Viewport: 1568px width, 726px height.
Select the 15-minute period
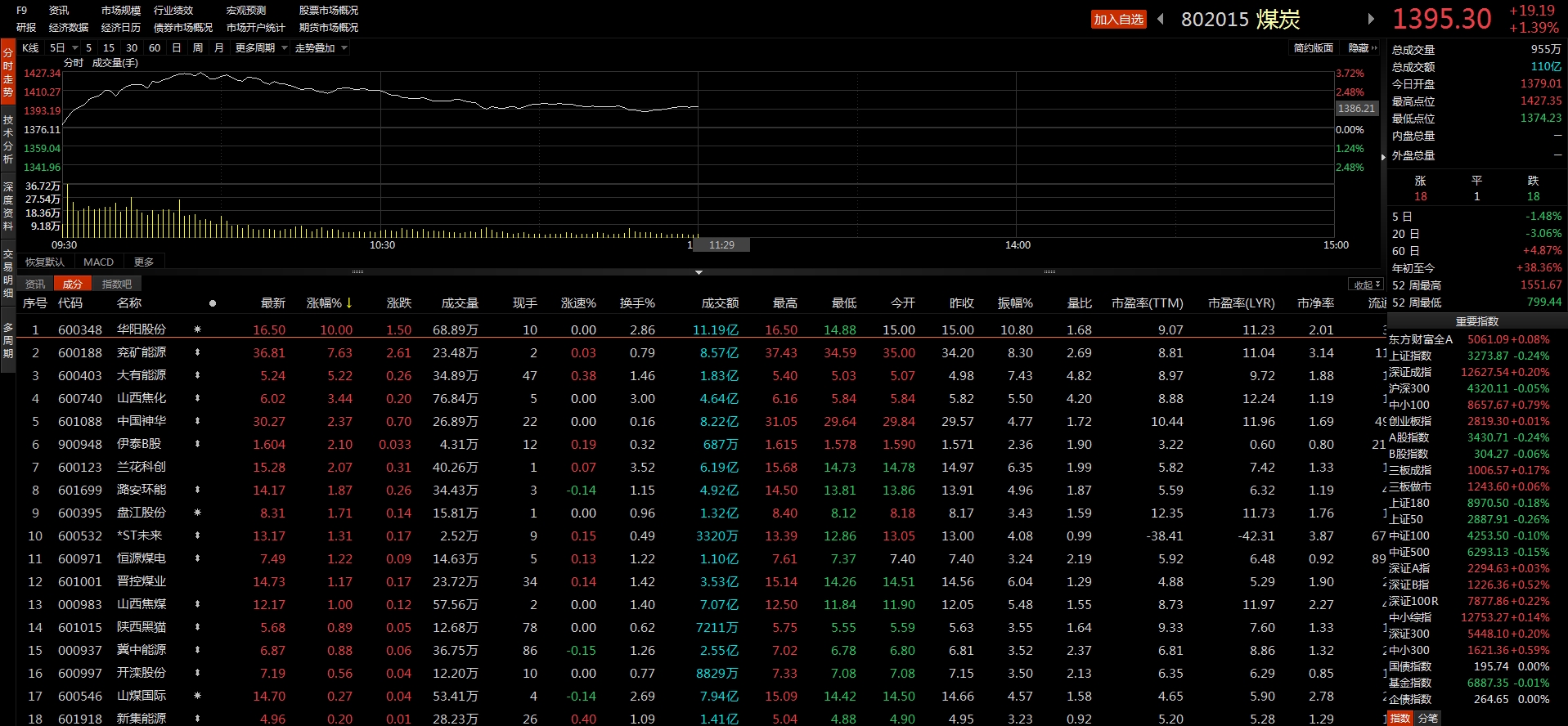pyautogui.click(x=109, y=47)
